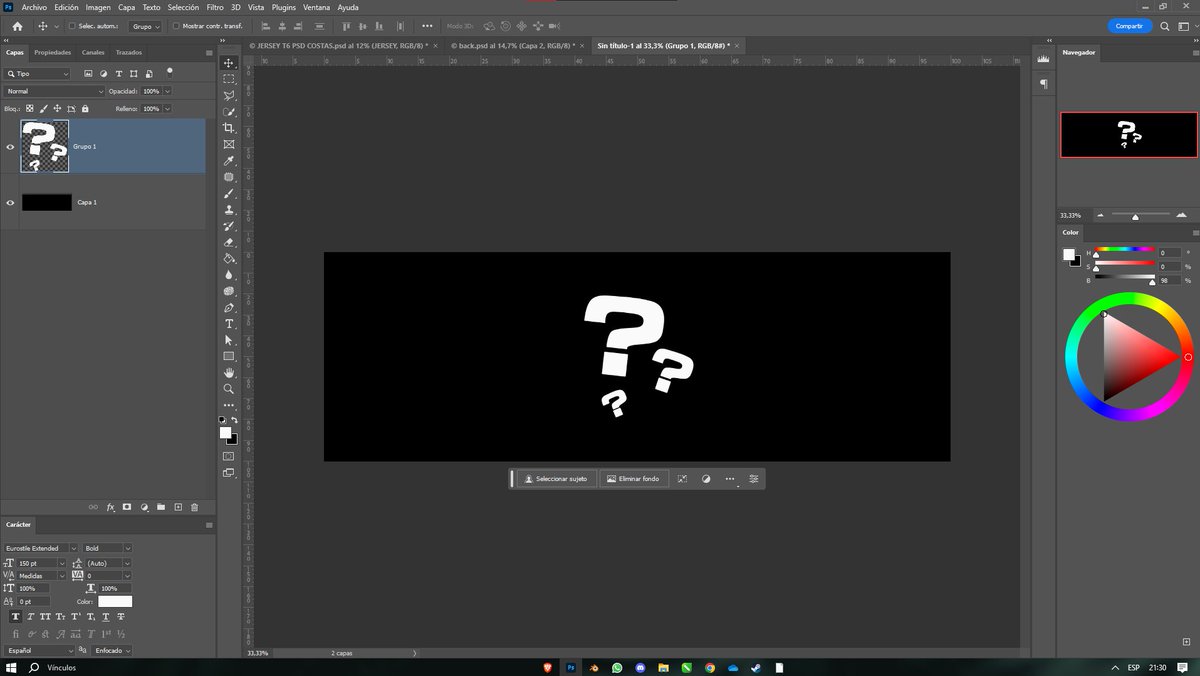
Task: Toggle Underline text style
Action: (x=106, y=617)
